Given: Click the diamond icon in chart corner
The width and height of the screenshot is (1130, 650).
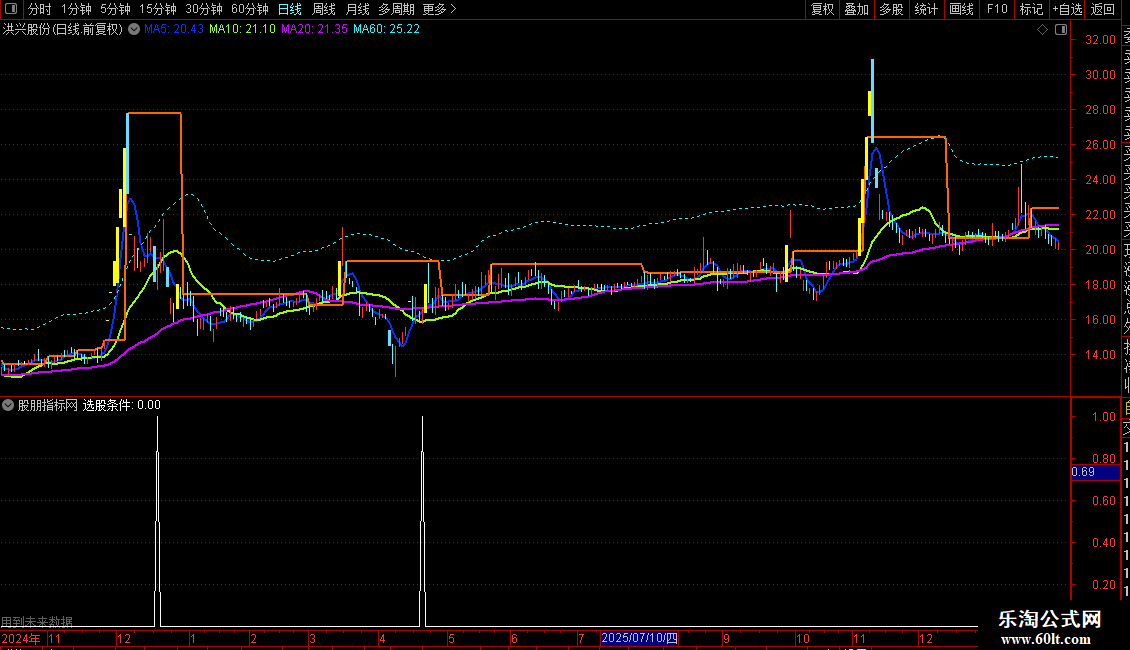Looking at the screenshot, I should [x=1042, y=30].
